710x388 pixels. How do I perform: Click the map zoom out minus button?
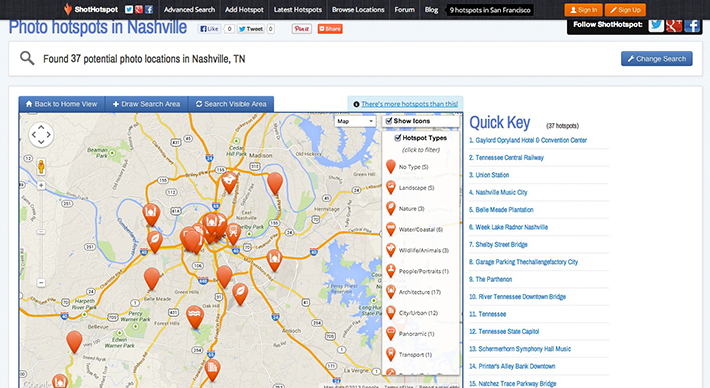tap(41, 283)
